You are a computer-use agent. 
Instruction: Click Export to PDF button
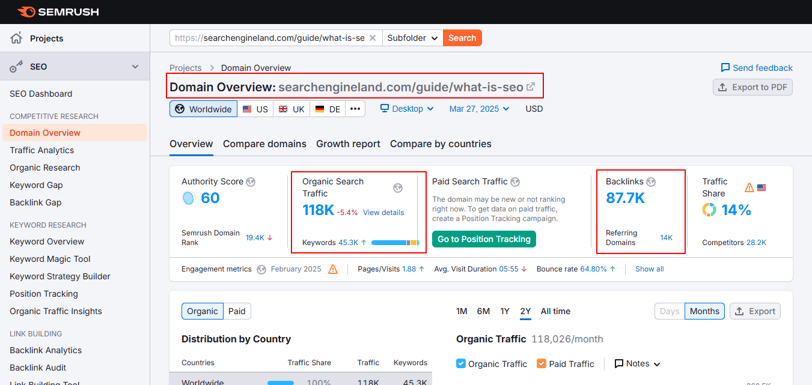point(752,87)
